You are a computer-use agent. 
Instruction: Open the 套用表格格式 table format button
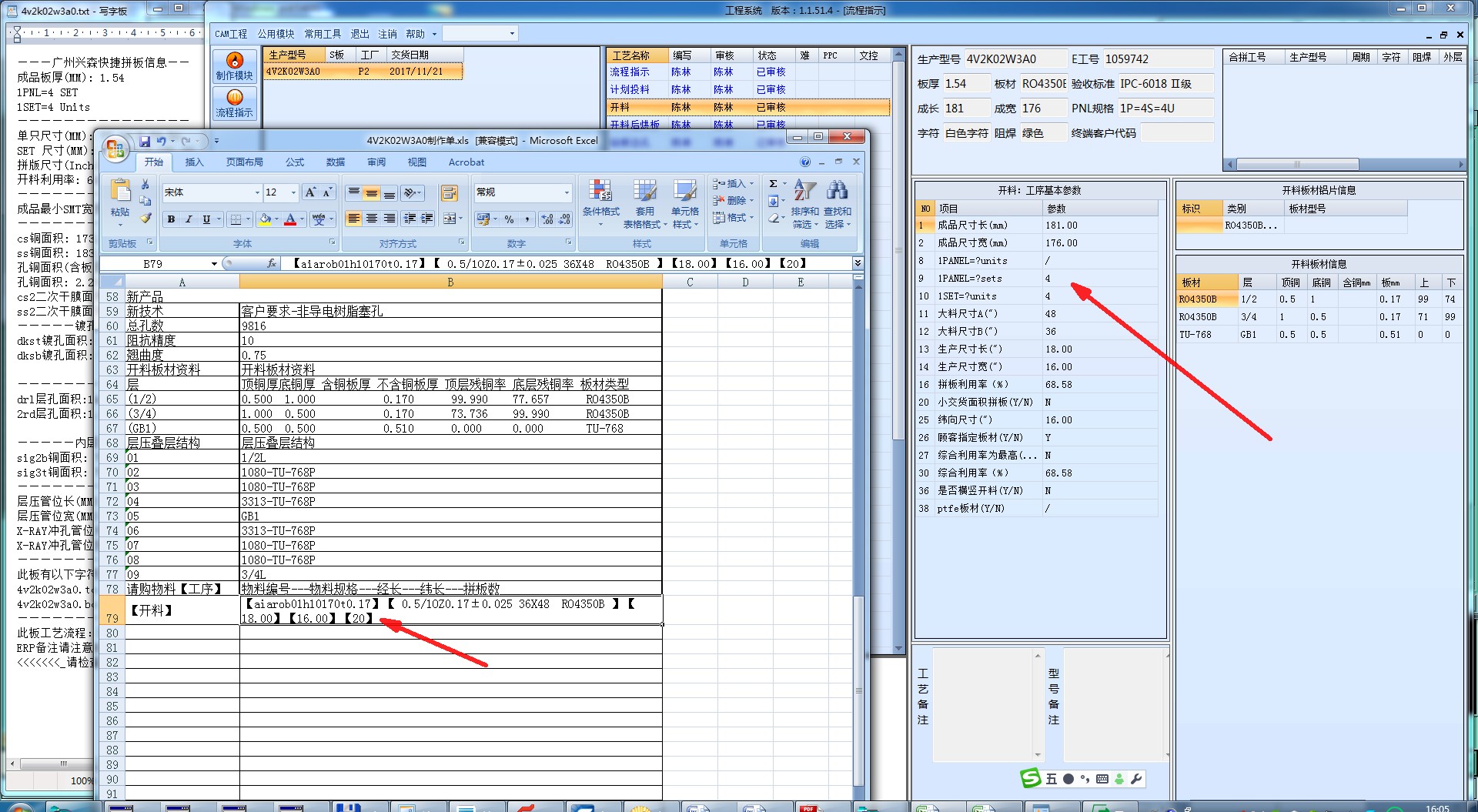[x=644, y=204]
